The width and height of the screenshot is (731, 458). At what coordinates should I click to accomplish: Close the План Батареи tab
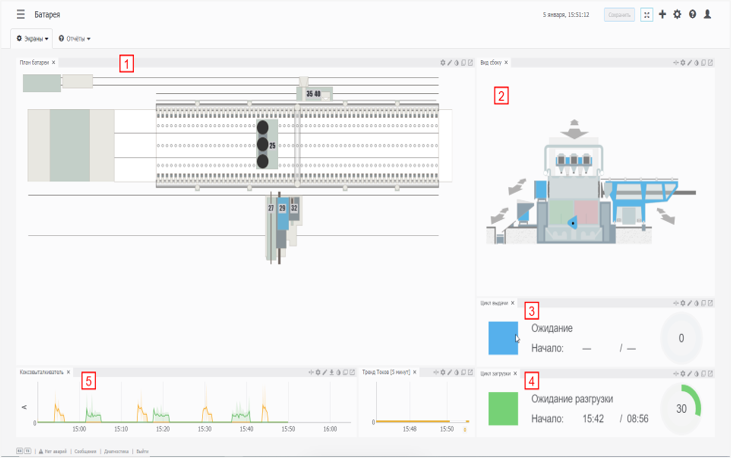click(54, 63)
